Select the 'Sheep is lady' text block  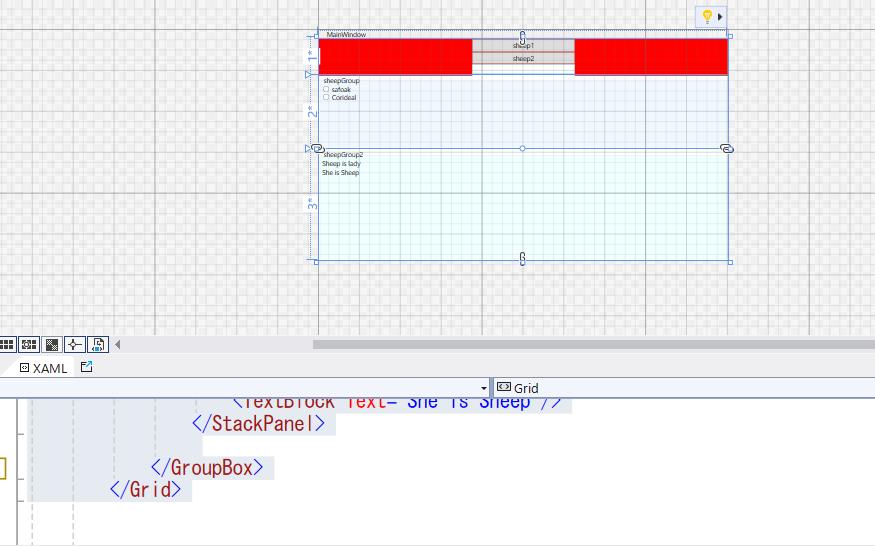click(x=341, y=164)
